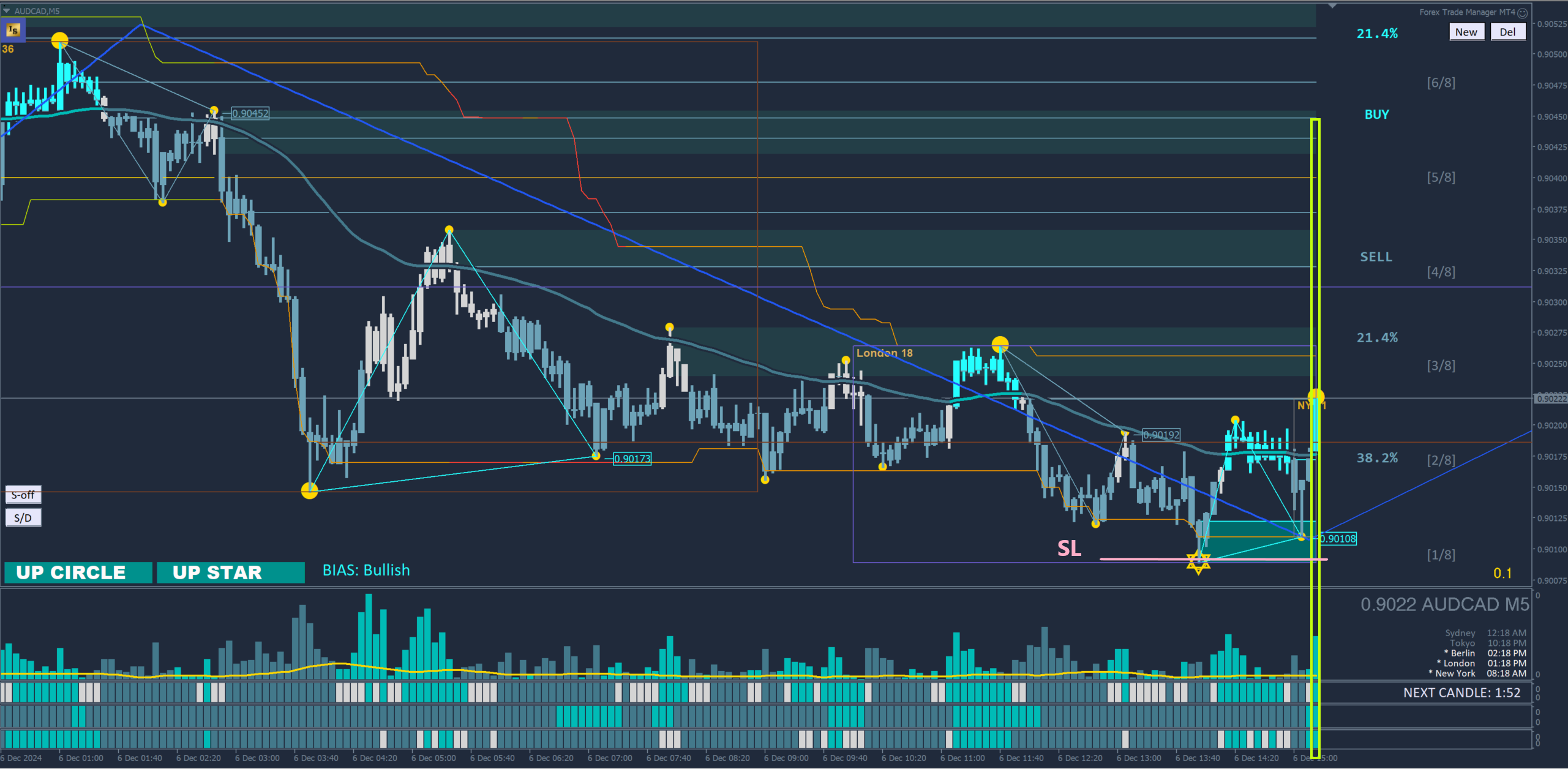Image resolution: width=1568 pixels, height=769 pixels.
Task: Click the large yellow circle above London 18
Action: 1000,344
